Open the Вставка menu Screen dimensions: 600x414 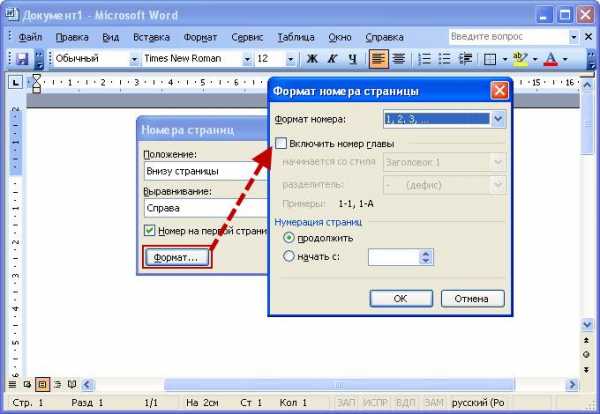(x=151, y=37)
